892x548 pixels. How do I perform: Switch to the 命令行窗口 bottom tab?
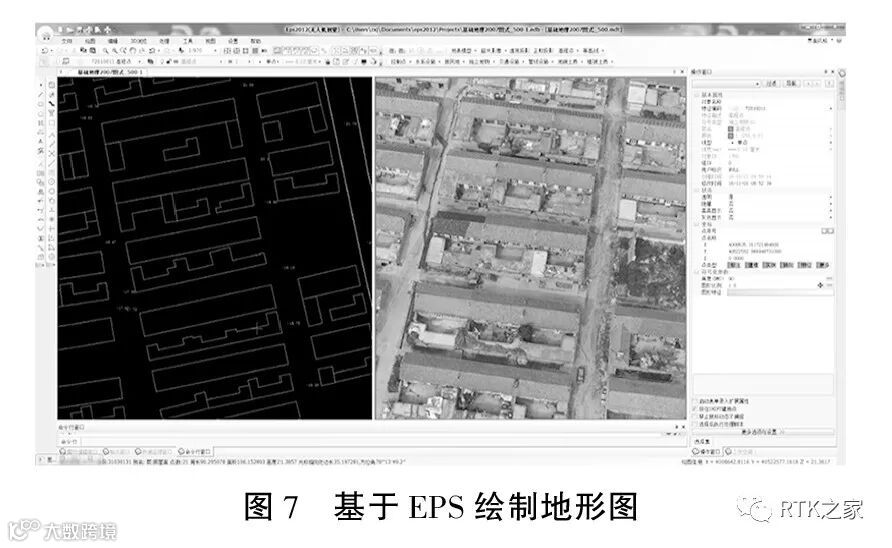pyautogui.click(x=195, y=451)
